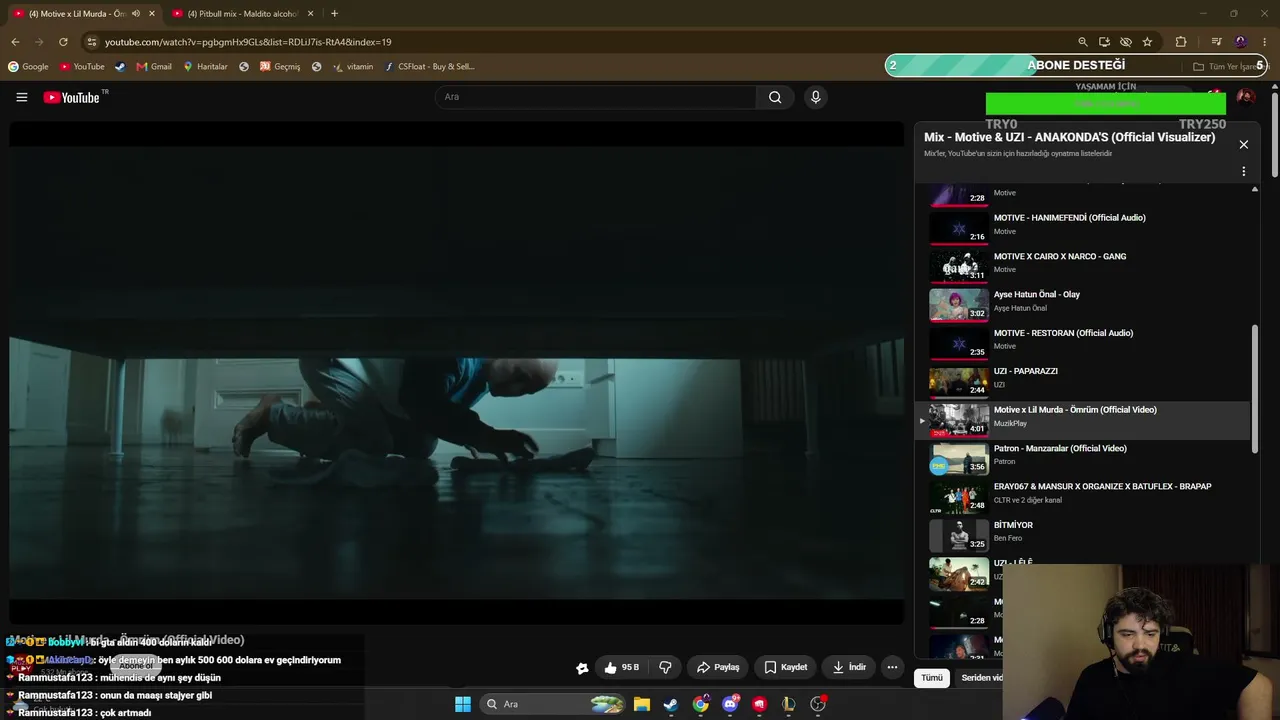1280x720 pixels.
Task: Click the crossed-eye icon in the address bar
Action: [1126, 42]
